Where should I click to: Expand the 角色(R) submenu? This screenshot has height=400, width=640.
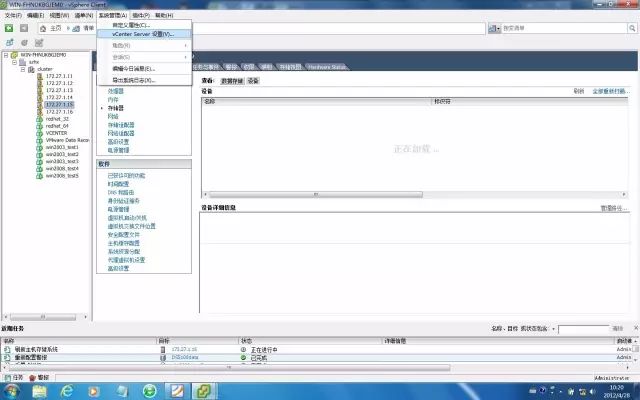144,45
